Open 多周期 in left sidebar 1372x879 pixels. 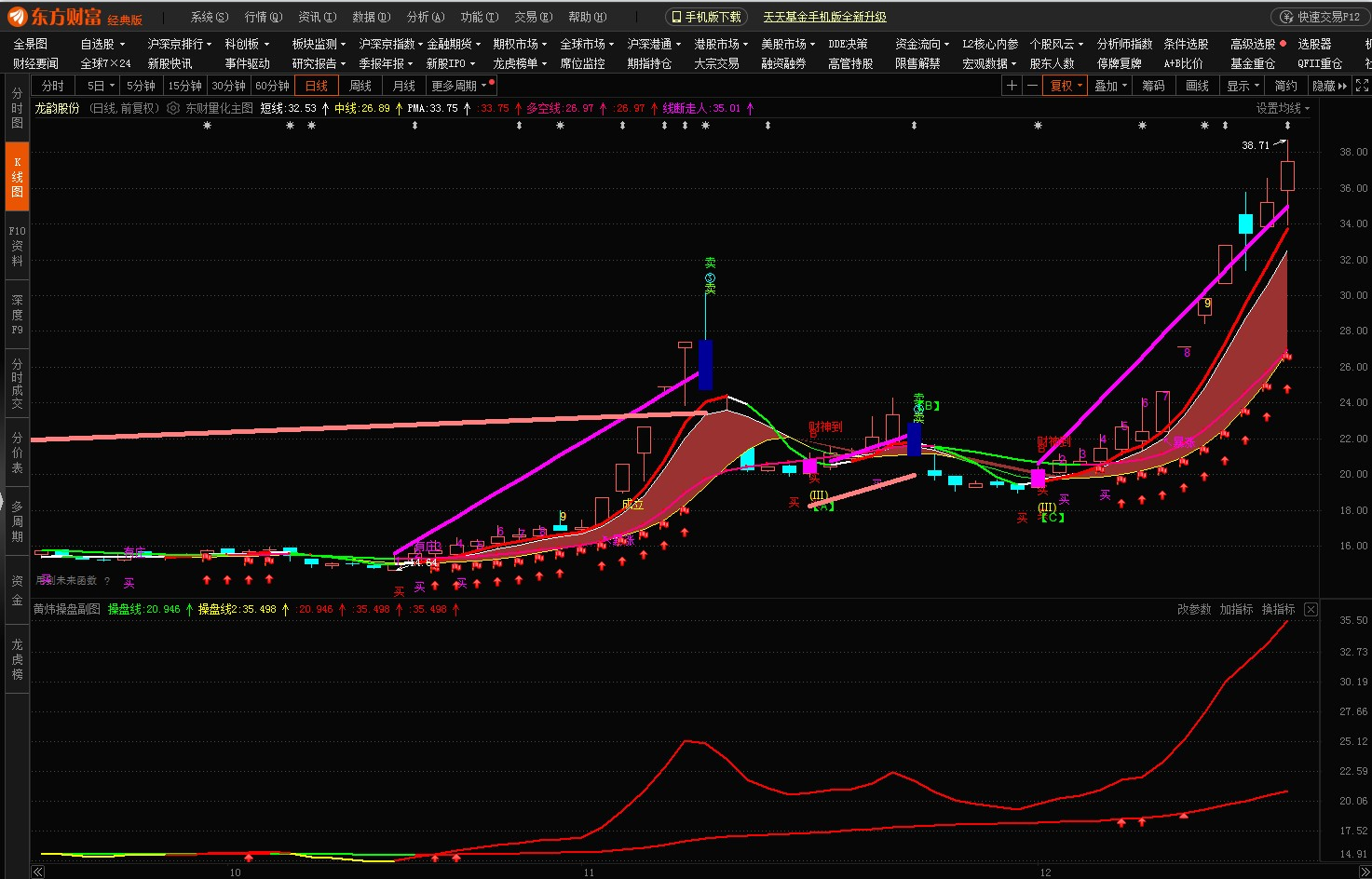[x=17, y=521]
